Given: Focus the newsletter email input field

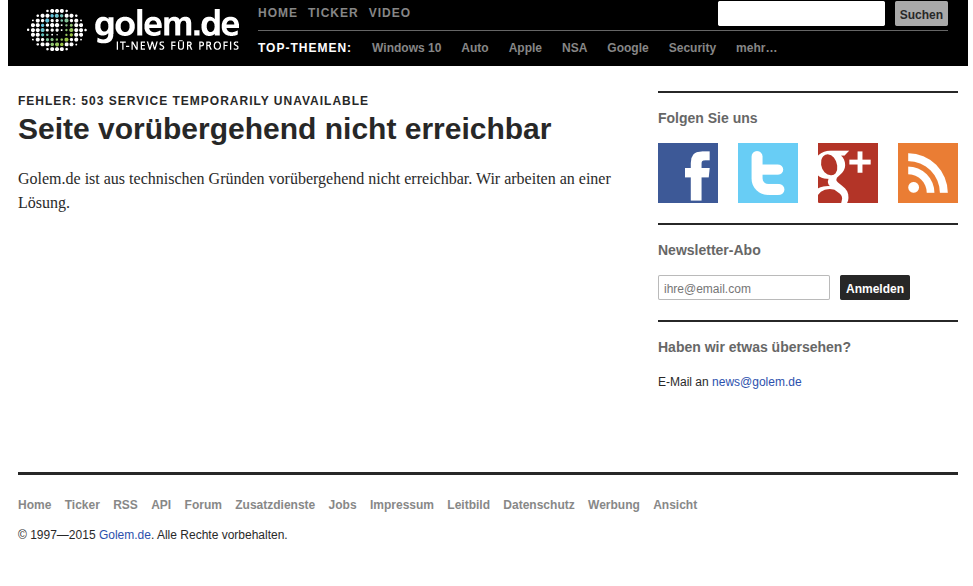Looking at the screenshot, I should (743, 288).
